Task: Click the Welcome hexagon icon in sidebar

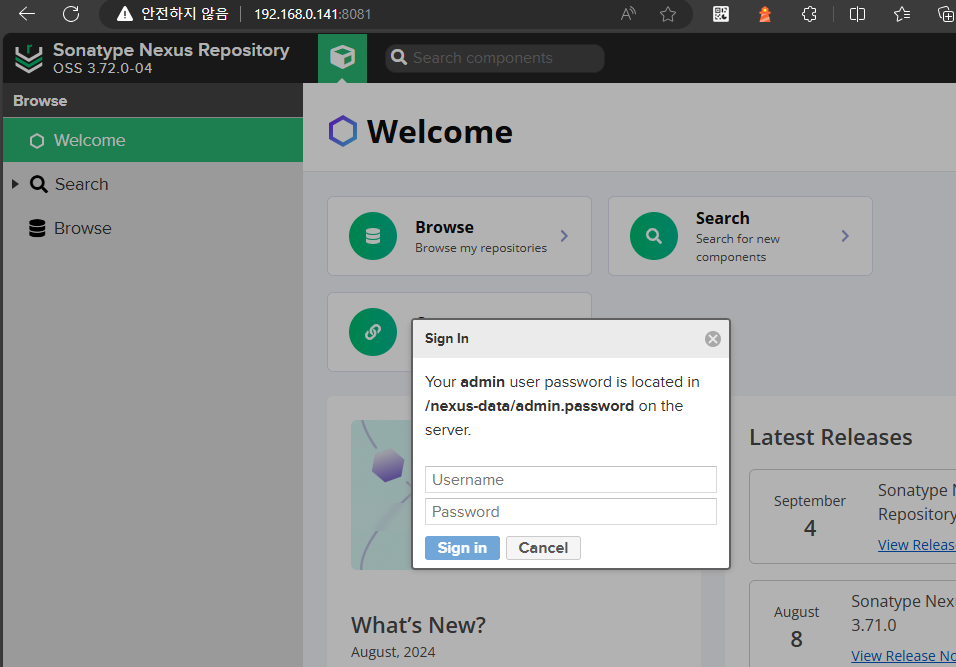Action: pos(37,141)
